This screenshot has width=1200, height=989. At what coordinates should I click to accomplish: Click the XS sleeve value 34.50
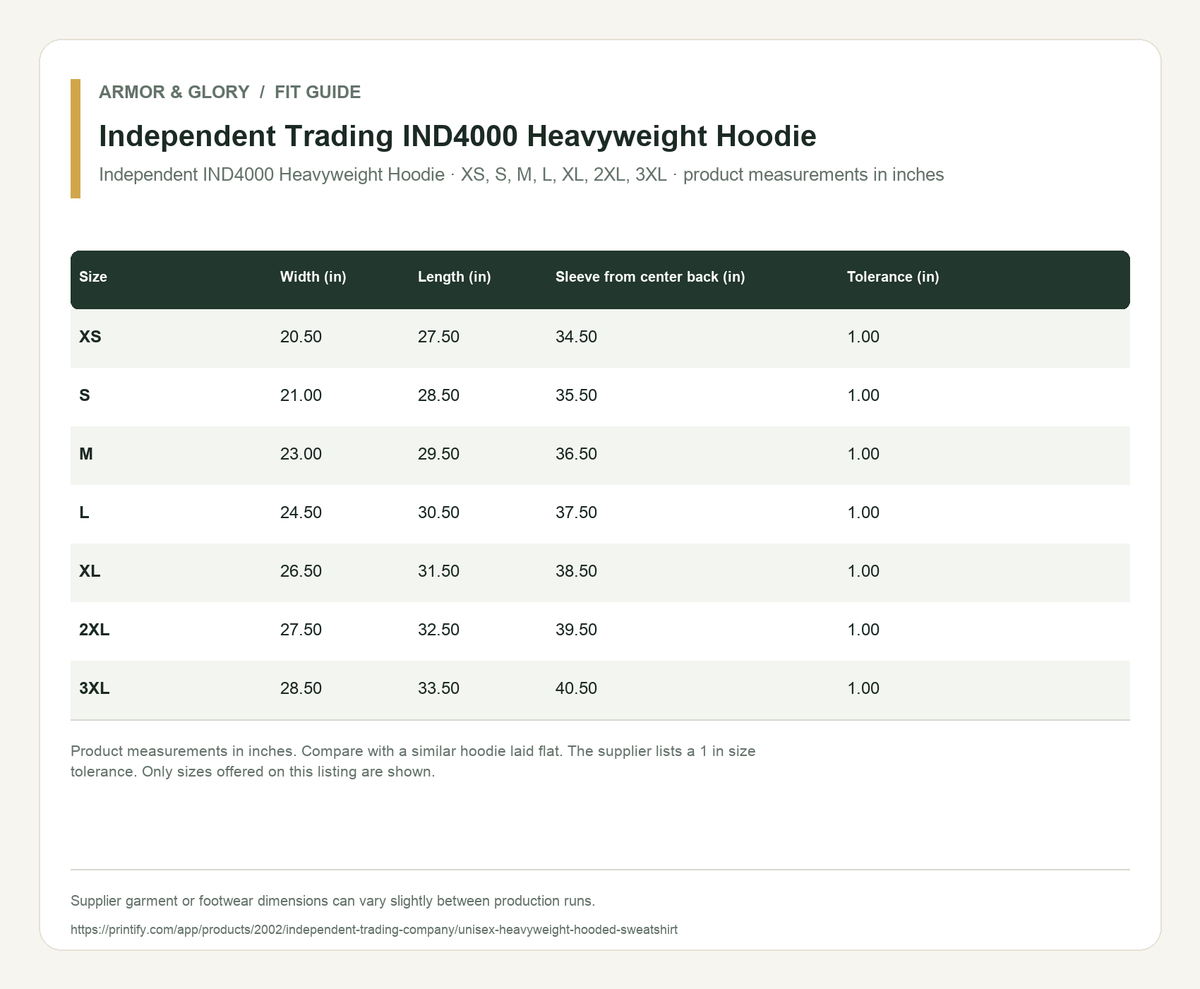576,337
